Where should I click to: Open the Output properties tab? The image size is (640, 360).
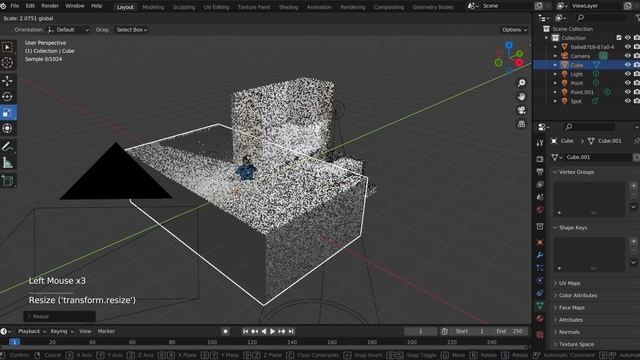540,171
